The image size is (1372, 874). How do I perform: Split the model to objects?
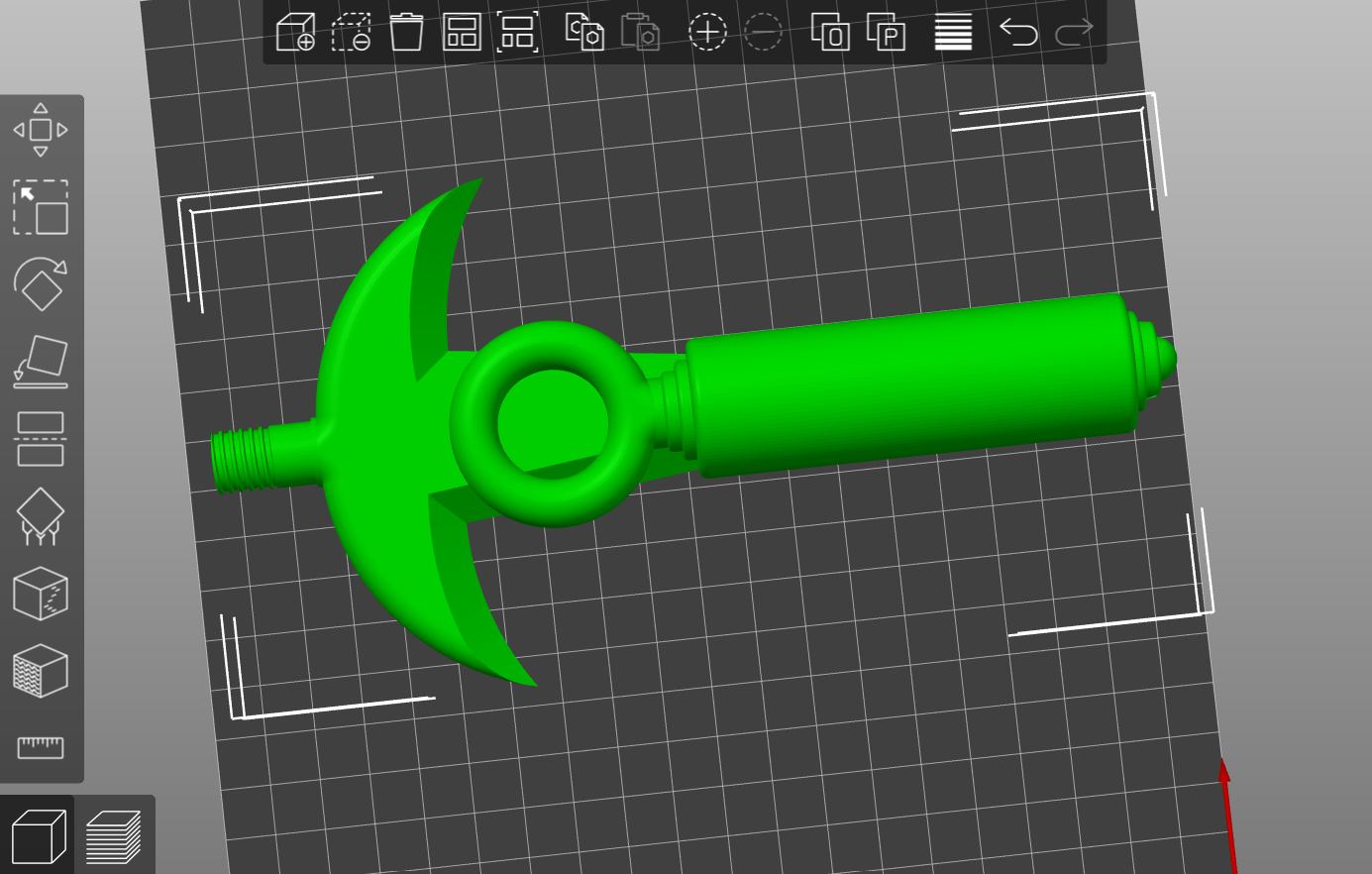pos(830,32)
